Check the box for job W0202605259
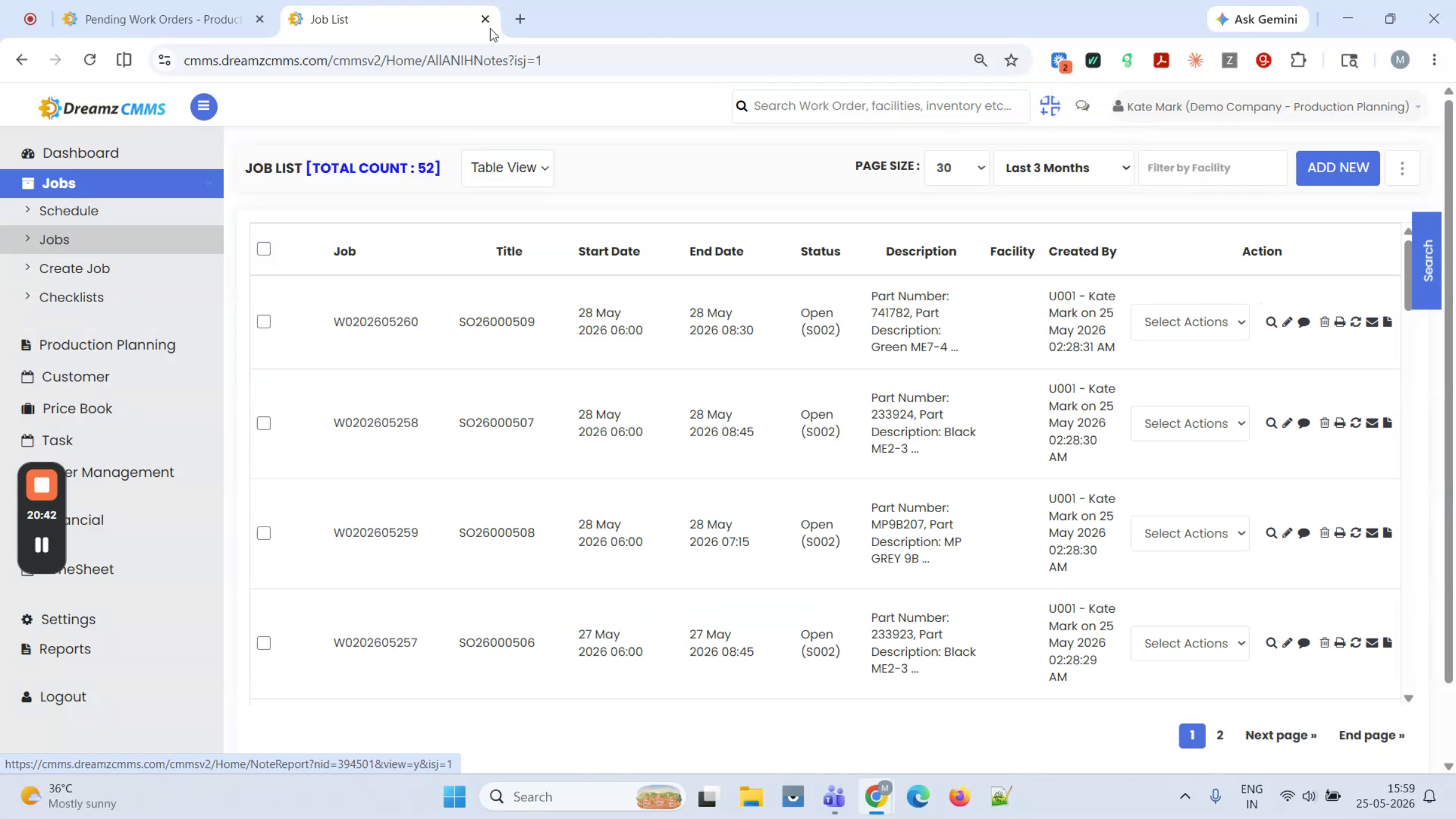This screenshot has width=1456, height=819. (264, 533)
